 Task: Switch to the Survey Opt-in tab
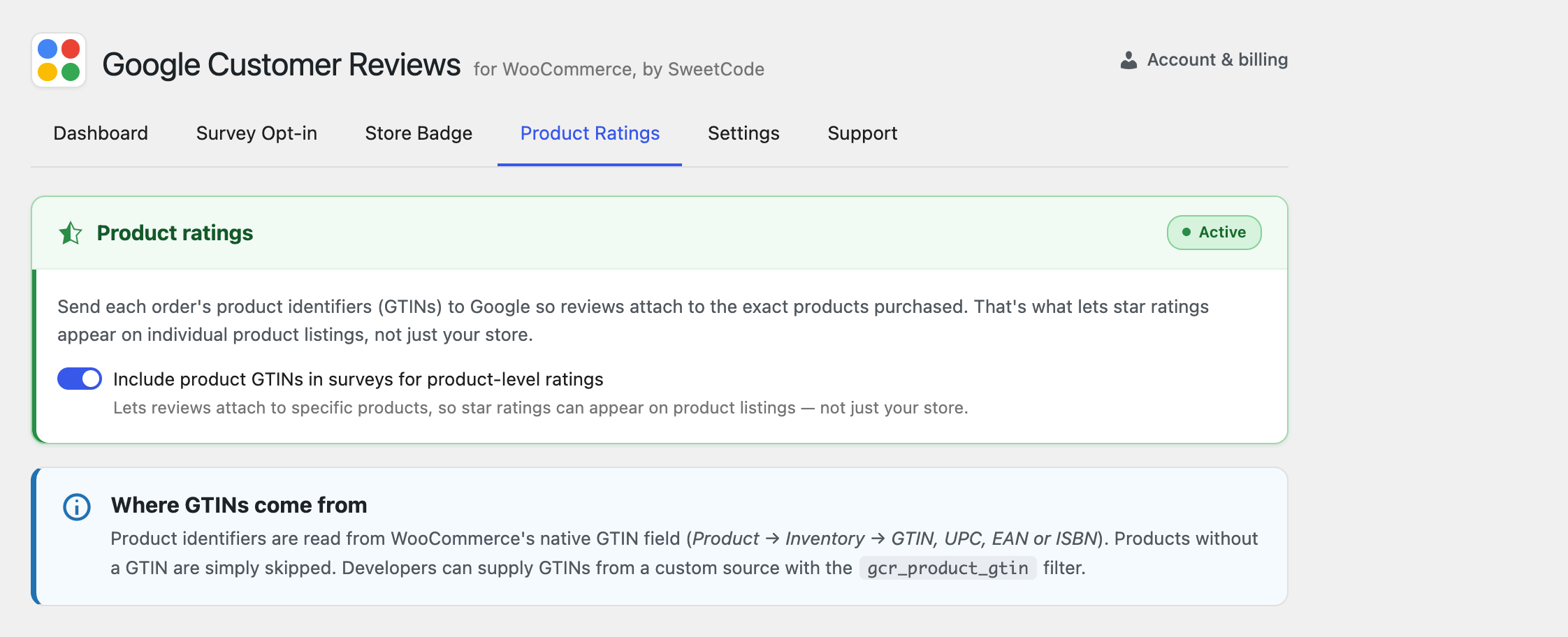point(256,133)
